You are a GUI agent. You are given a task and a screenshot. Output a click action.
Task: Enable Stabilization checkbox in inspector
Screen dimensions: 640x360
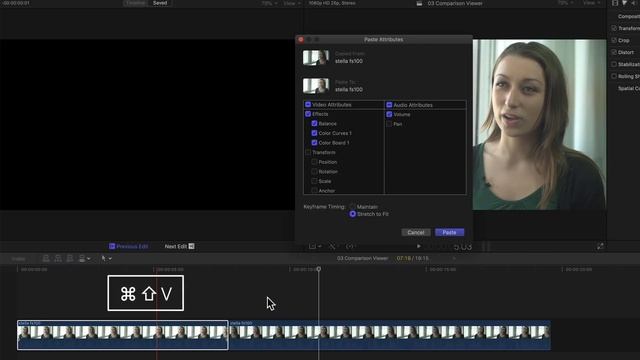pos(614,64)
